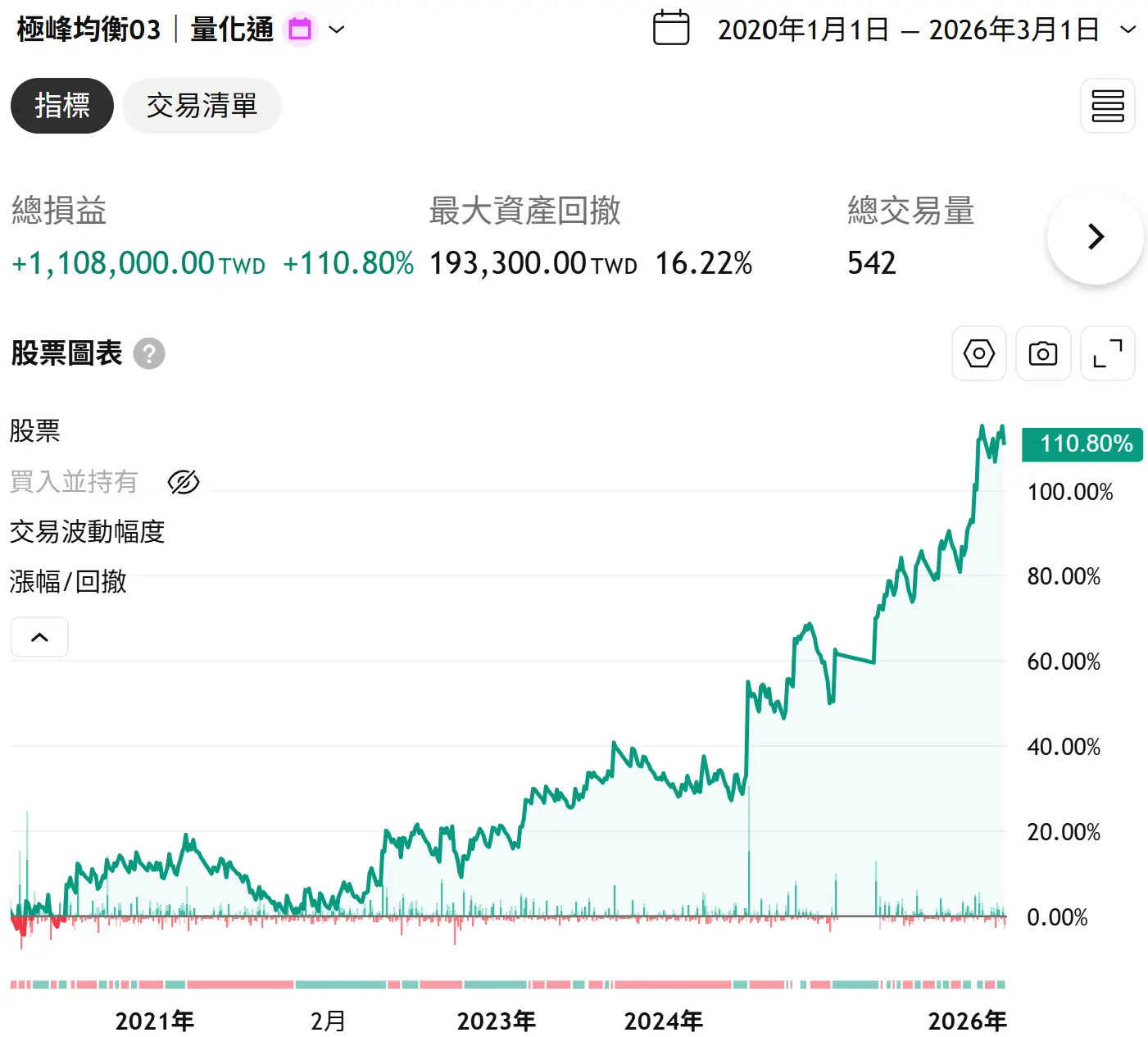This screenshot has height=1037, width=1148.
Task: Open chart settings hexagon icon
Action: (x=978, y=354)
